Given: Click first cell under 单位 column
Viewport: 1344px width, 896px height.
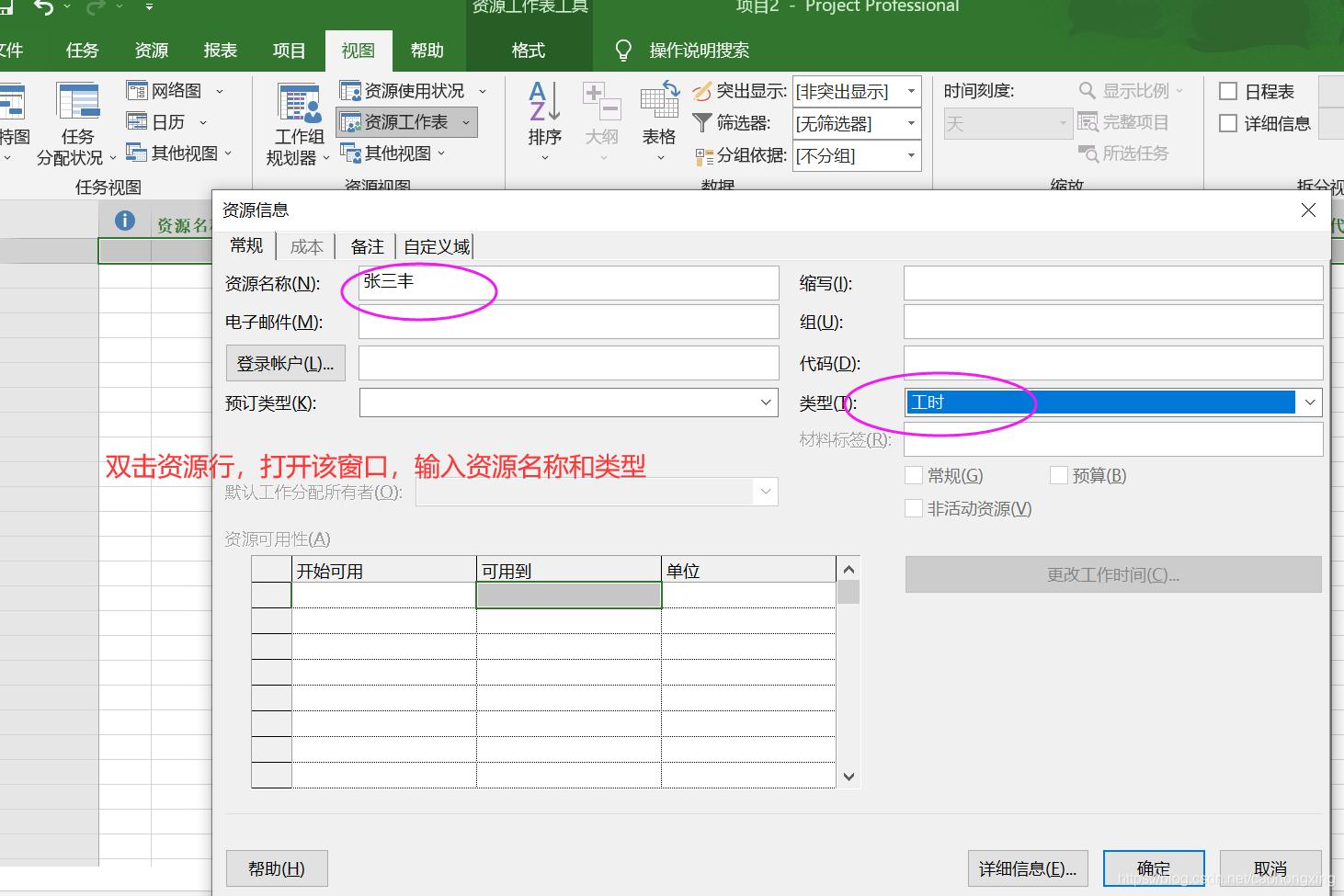Looking at the screenshot, I should pos(748,595).
